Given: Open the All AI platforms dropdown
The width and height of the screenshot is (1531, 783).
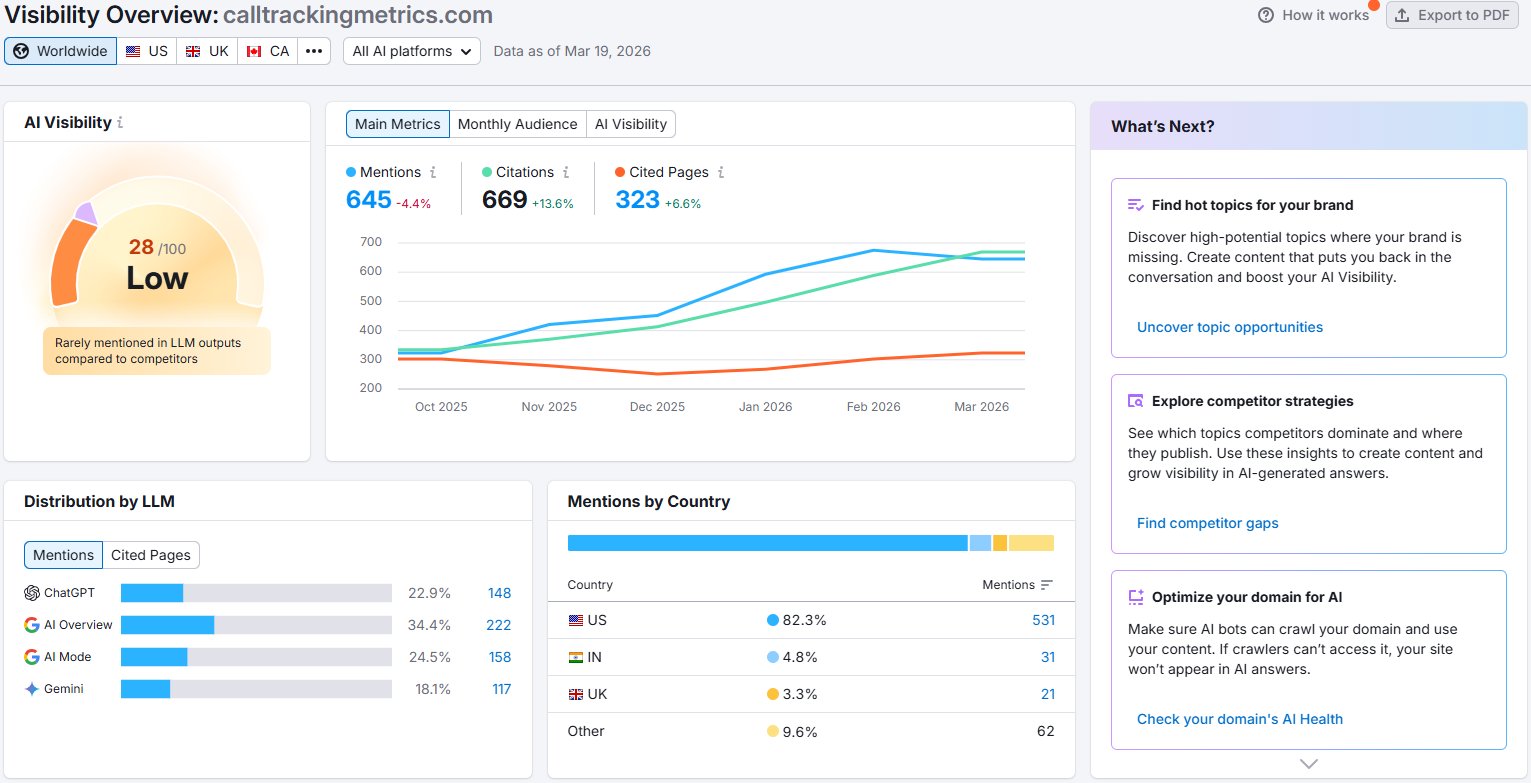Looking at the screenshot, I should point(412,51).
